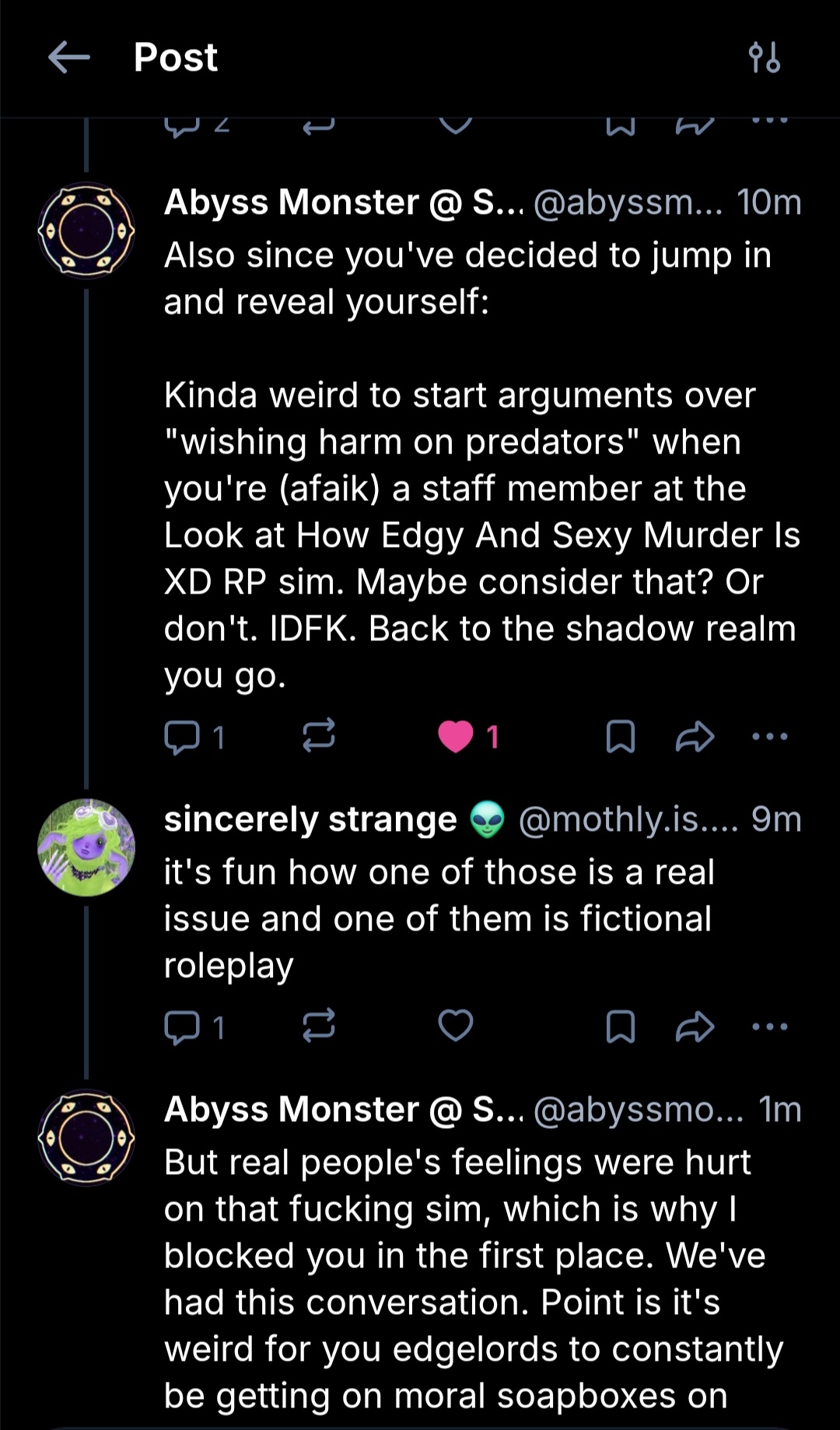This screenshot has width=840, height=1430.
Task: Open more options on Abyss Monster's 10m post
Action: click(x=770, y=737)
